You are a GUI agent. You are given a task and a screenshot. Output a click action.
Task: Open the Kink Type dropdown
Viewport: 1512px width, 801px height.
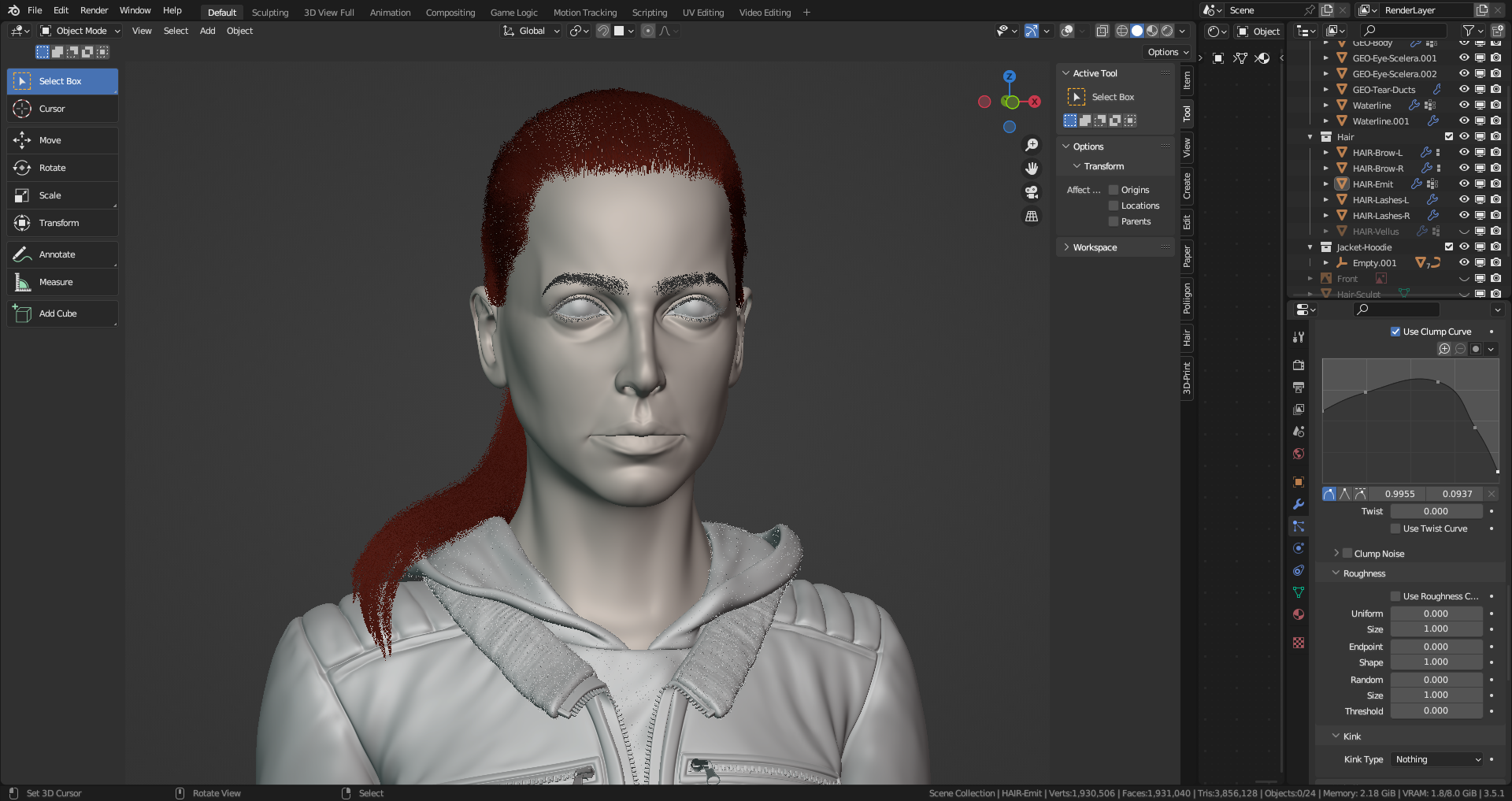pyautogui.click(x=1436, y=759)
